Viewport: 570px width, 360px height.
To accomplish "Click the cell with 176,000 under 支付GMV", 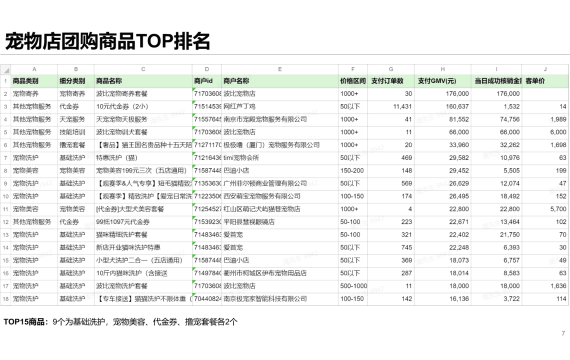I will [443, 94].
